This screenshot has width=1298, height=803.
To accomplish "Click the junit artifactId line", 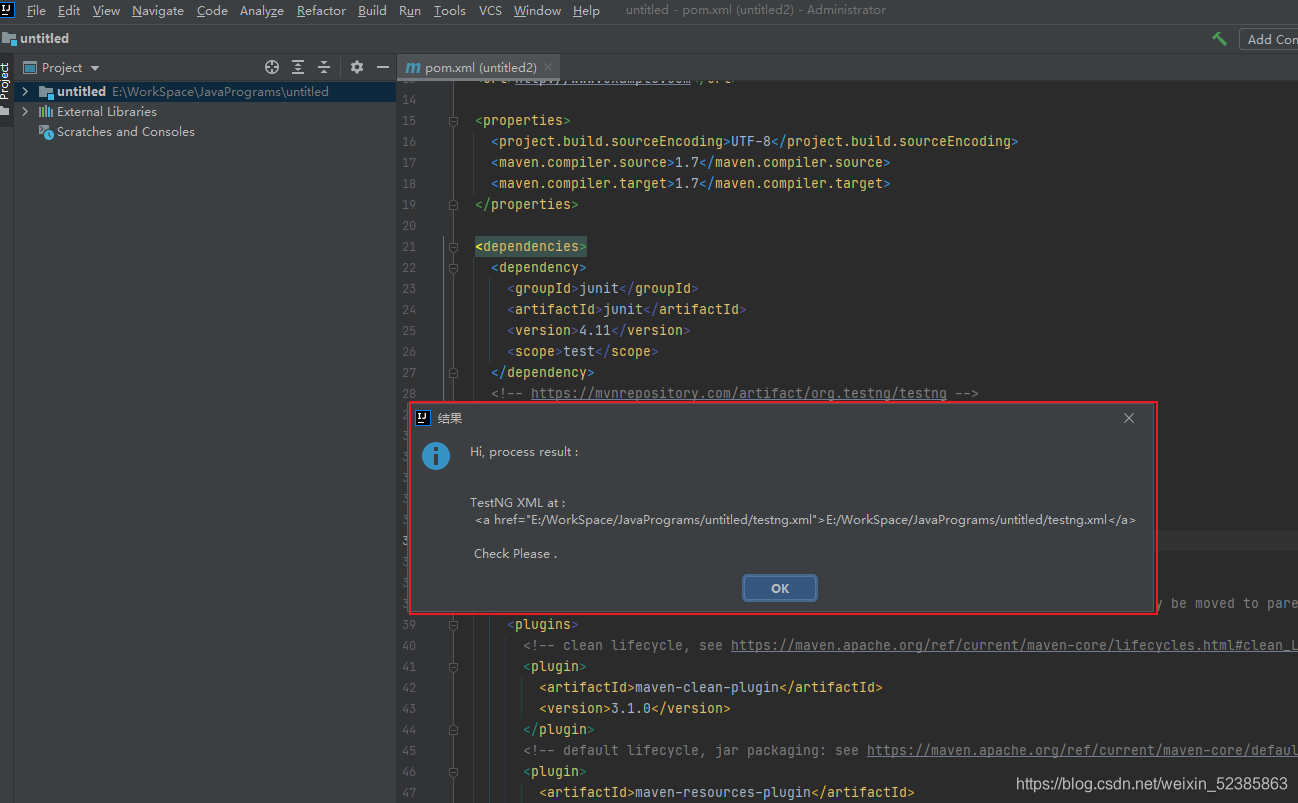I will 626,309.
